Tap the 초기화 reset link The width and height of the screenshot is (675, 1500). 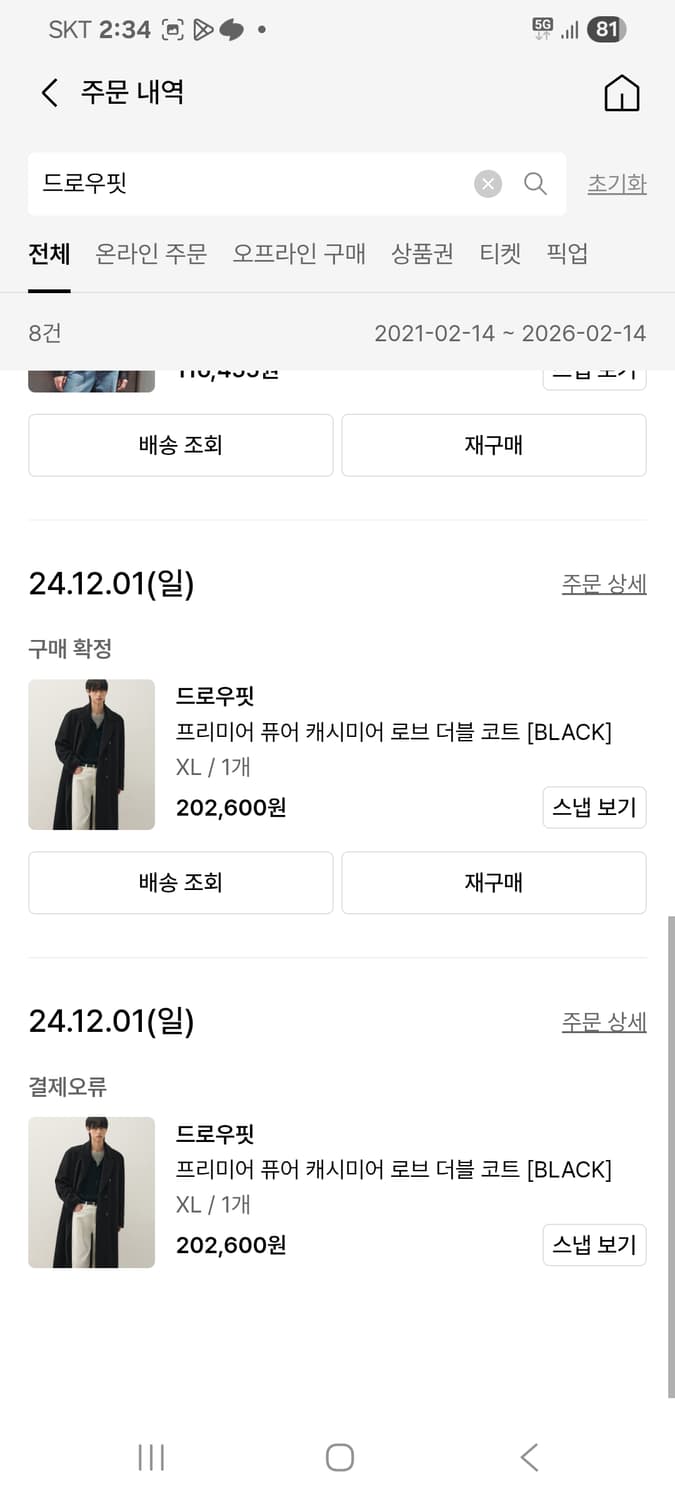pyautogui.click(x=617, y=184)
